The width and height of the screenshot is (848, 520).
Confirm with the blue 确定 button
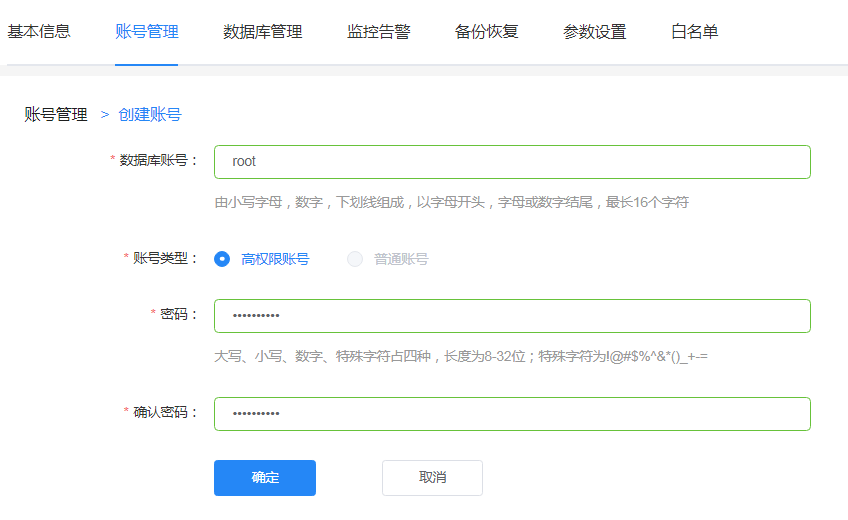coord(265,477)
